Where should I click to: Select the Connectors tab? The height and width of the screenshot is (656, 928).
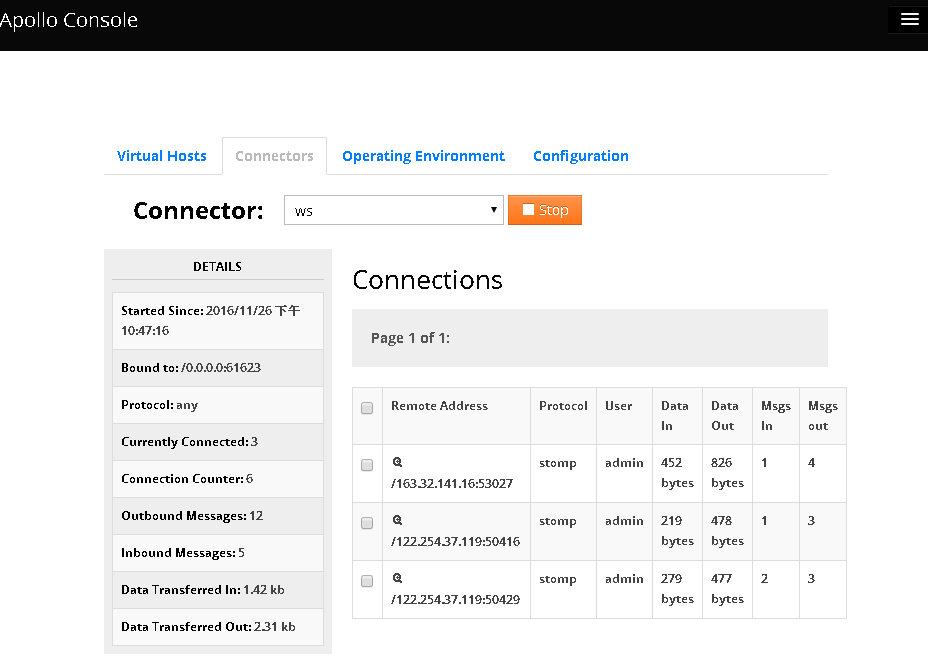coord(274,156)
